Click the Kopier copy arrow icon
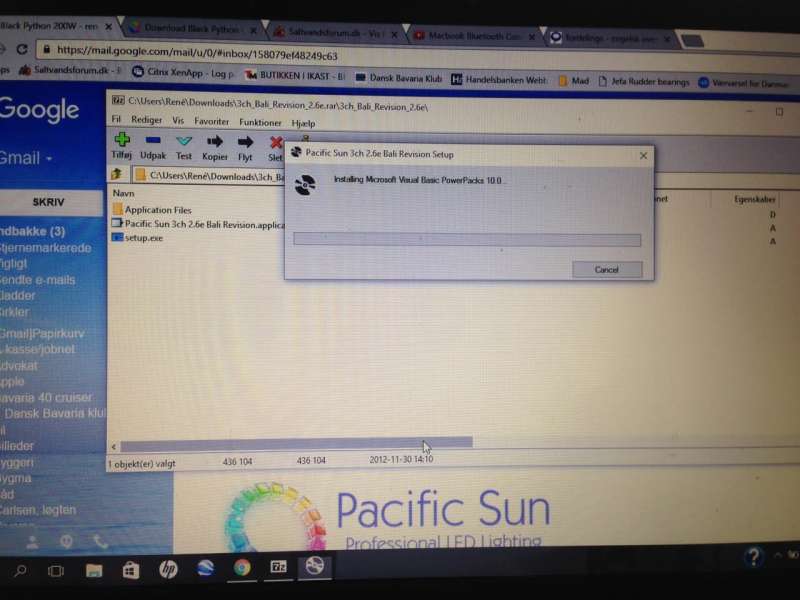 click(x=214, y=141)
